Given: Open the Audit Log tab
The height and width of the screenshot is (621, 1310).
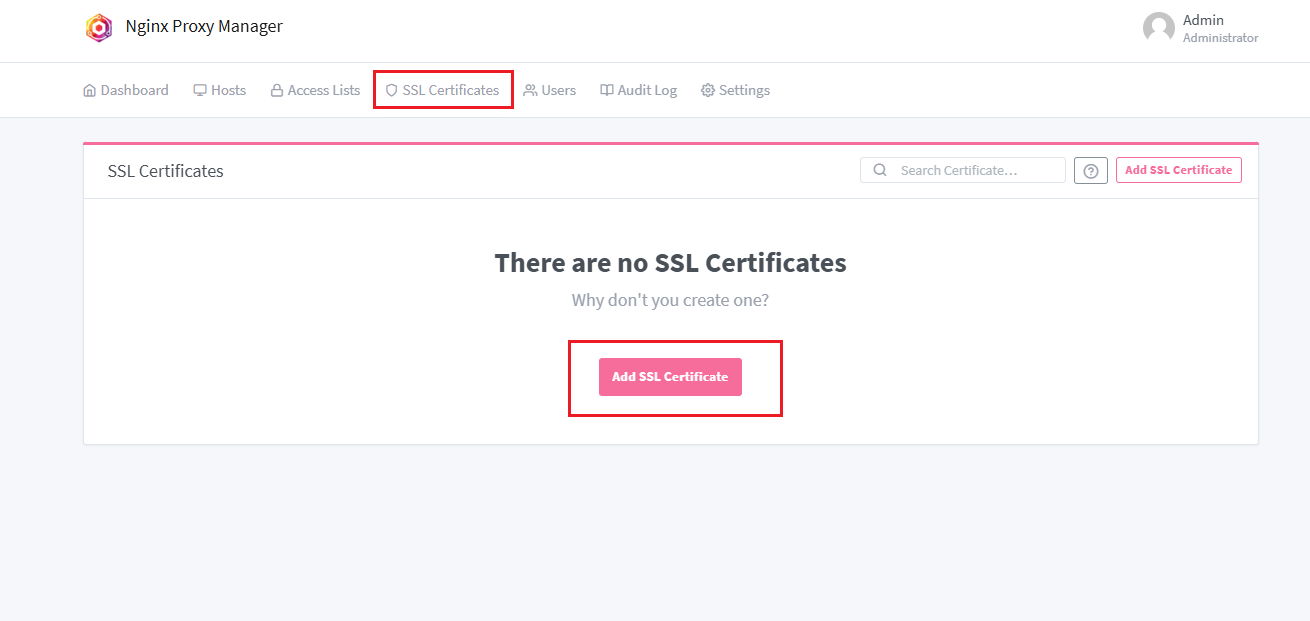Looking at the screenshot, I should (647, 90).
